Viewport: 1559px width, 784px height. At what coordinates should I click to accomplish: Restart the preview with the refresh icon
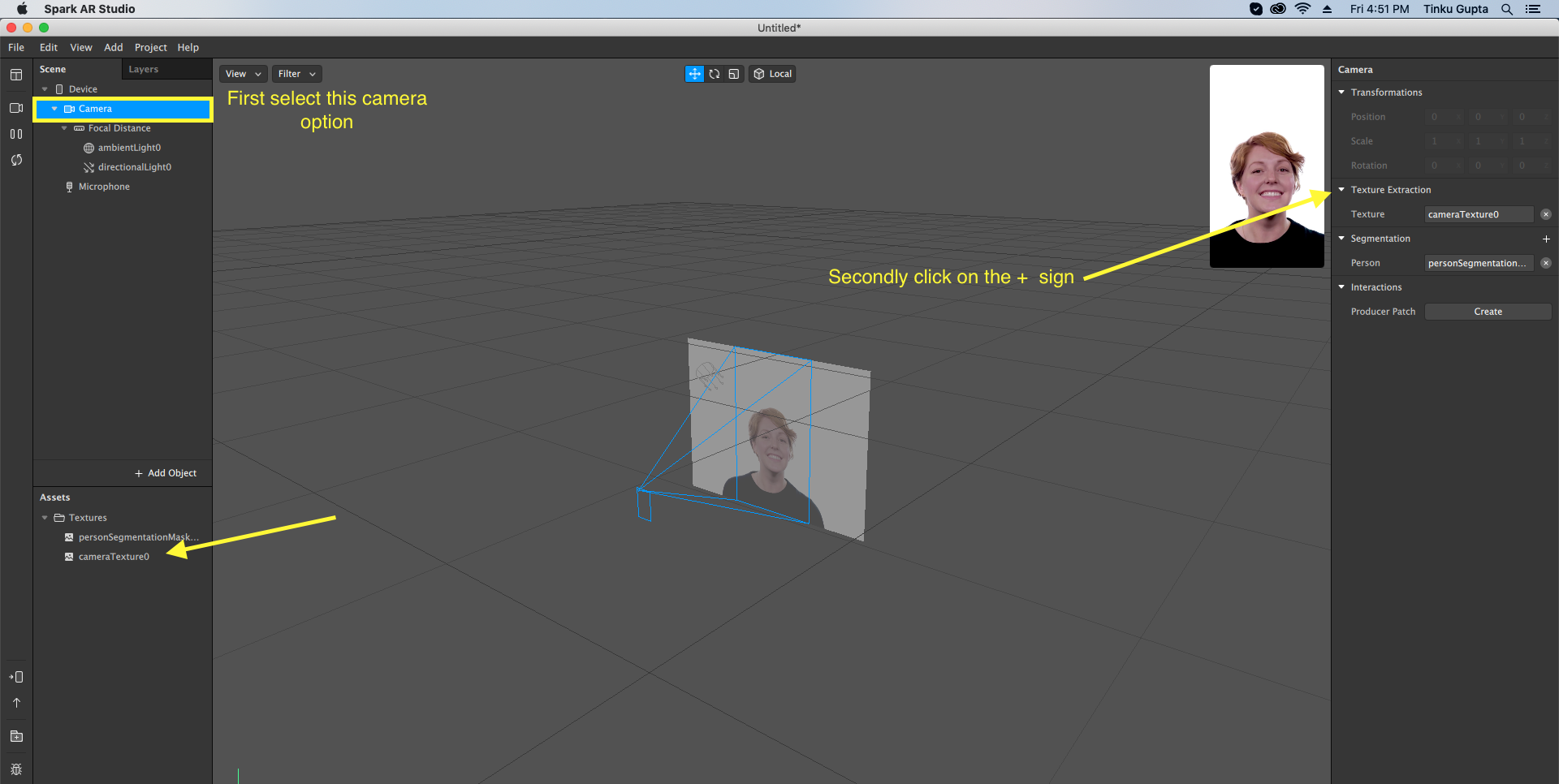click(16, 160)
